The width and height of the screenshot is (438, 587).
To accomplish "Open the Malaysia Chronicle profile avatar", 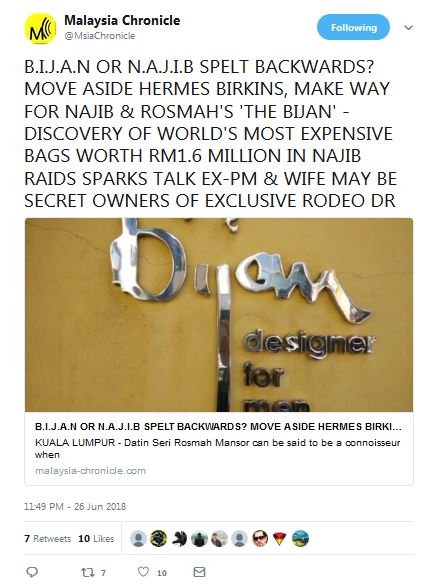I will pyautogui.click(x=40, y=28).
